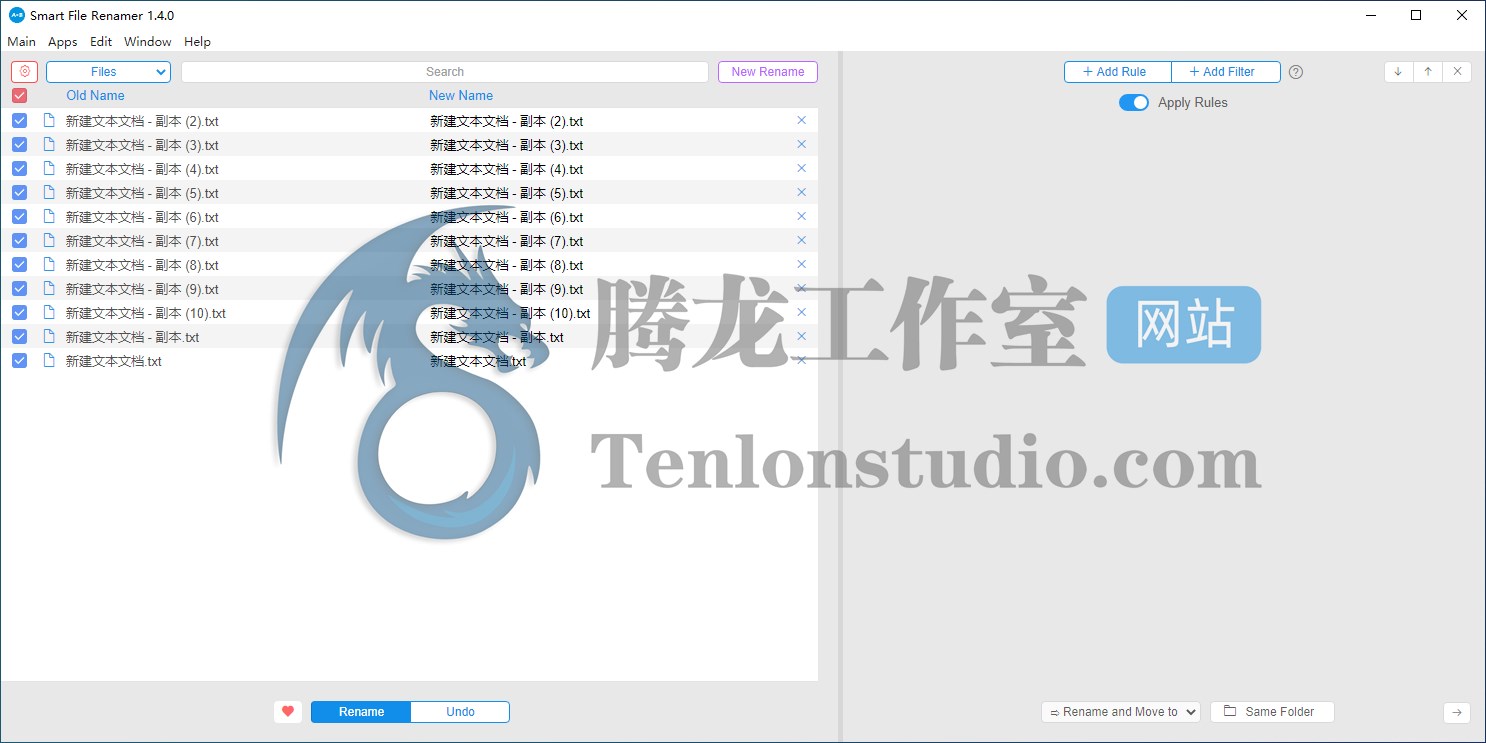Uncheck the 新建文本文档 - 副本 (7).txt checkbox
1486x743 pixels.
point(19,240)
